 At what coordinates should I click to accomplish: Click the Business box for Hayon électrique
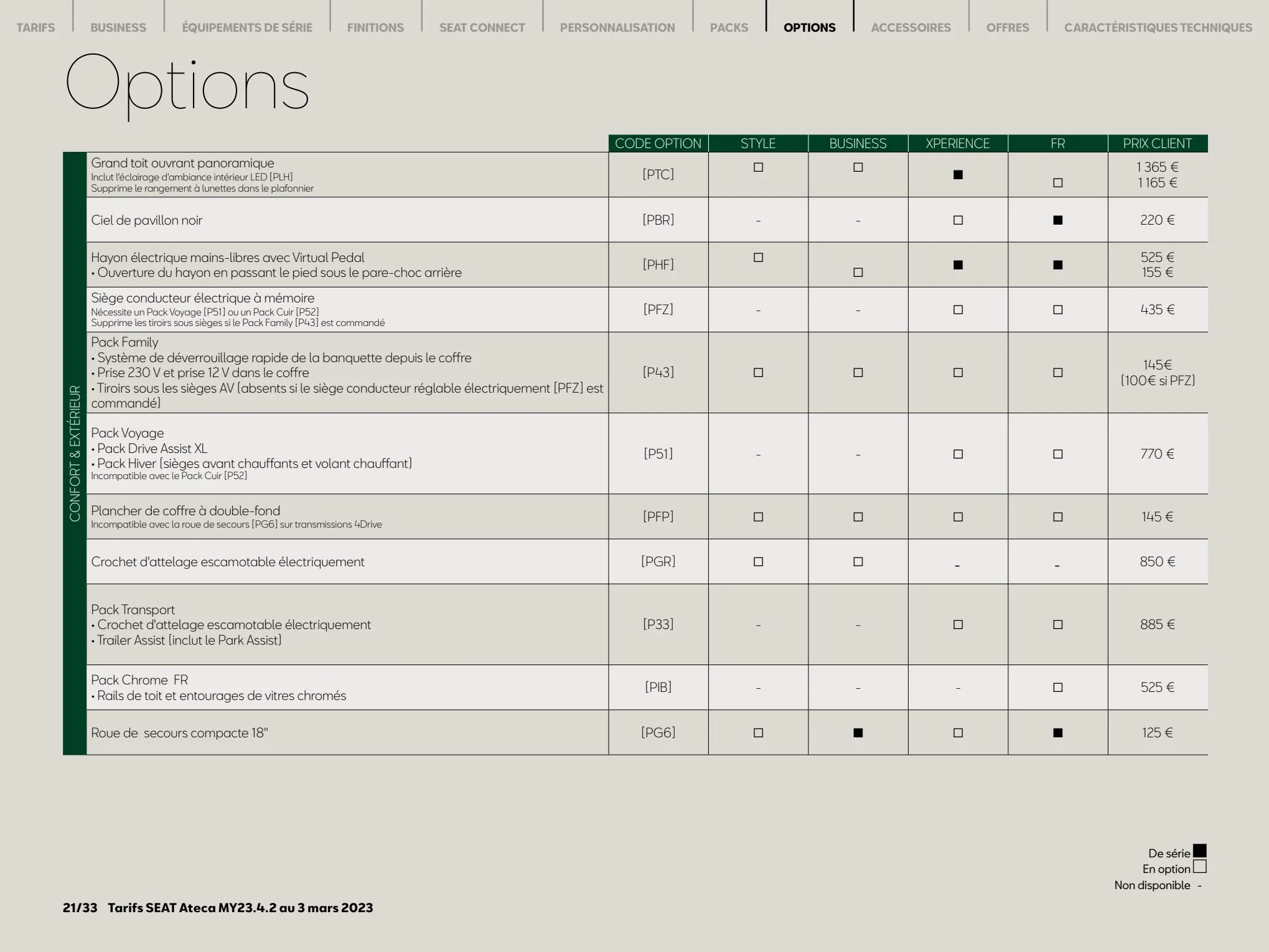point(858,273)
